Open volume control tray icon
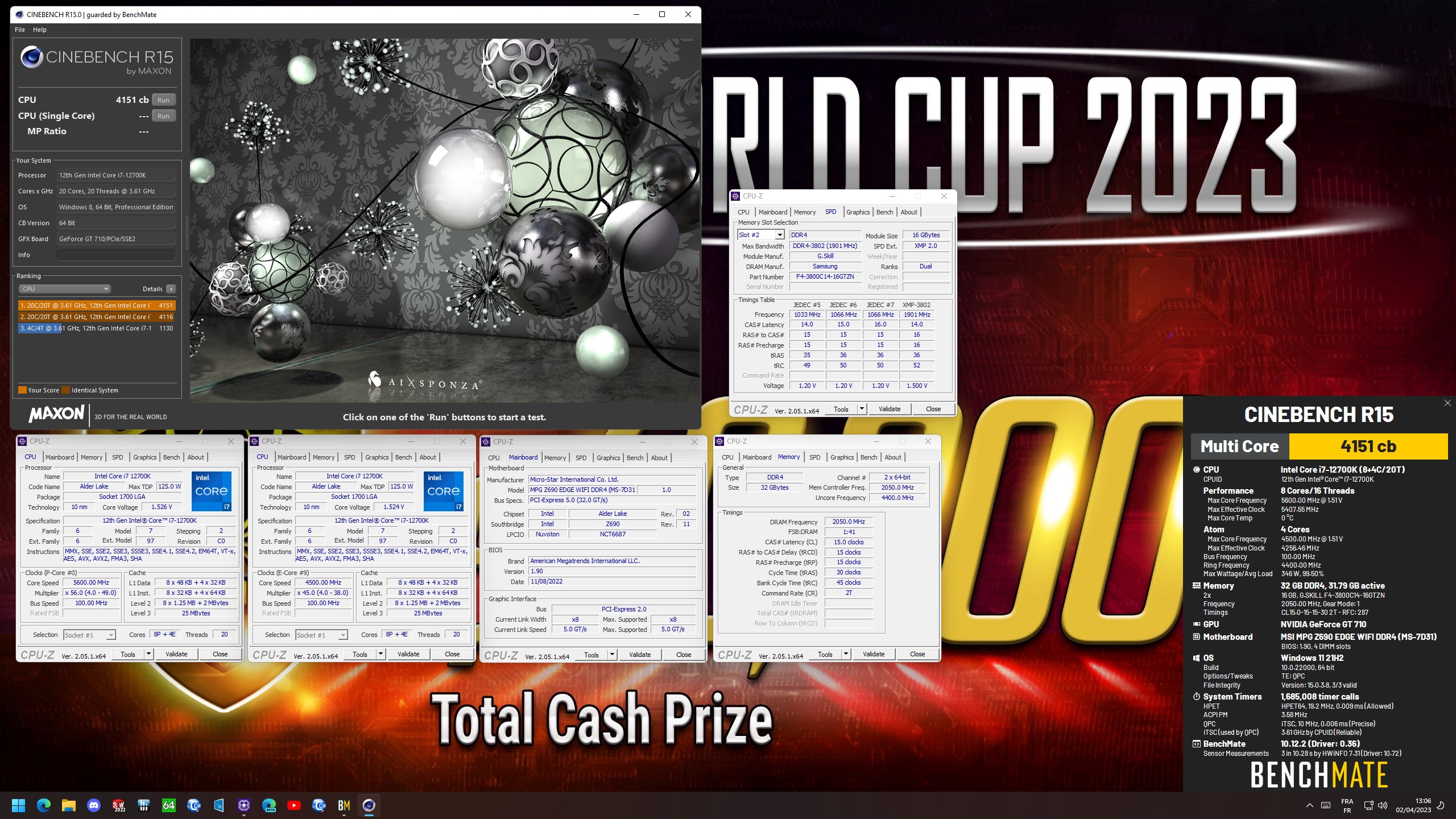 tap(1383, 805)
